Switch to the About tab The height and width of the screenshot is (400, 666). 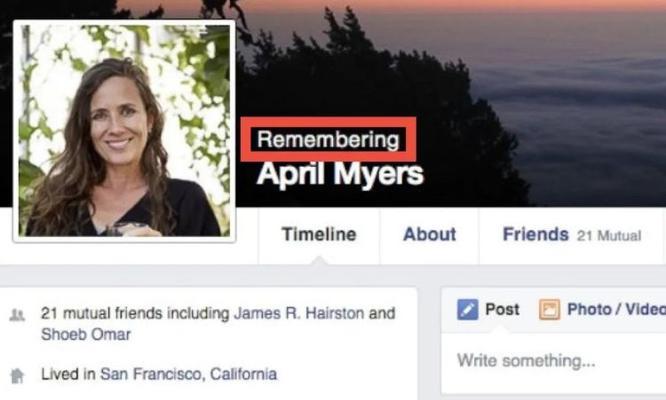point(429,235)
